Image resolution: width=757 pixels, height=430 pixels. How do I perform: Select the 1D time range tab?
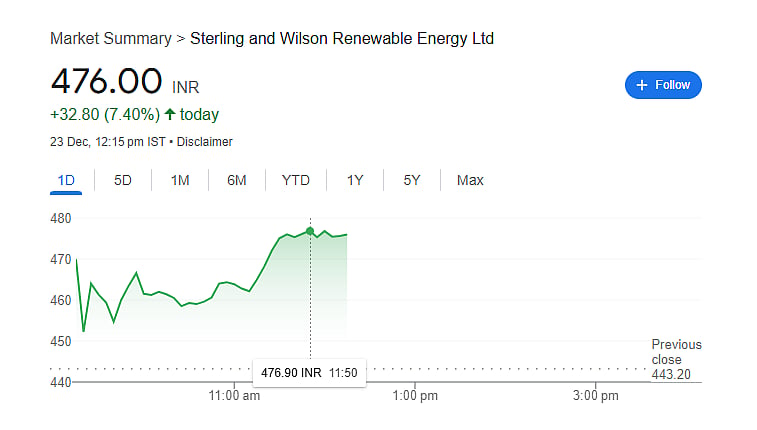(66, 180)
